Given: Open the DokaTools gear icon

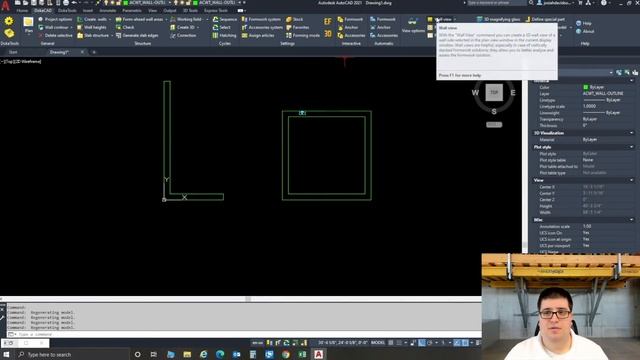Looking at the screenshot, I should (x=9, y=20).
